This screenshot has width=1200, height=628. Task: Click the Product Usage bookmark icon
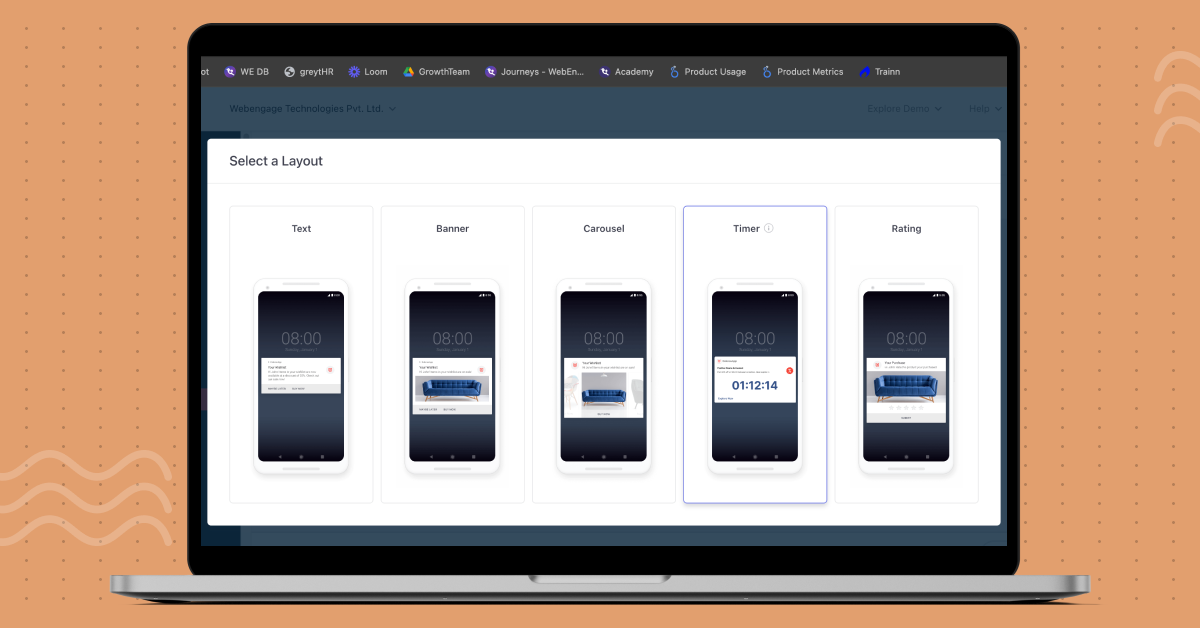pos(675,72)
